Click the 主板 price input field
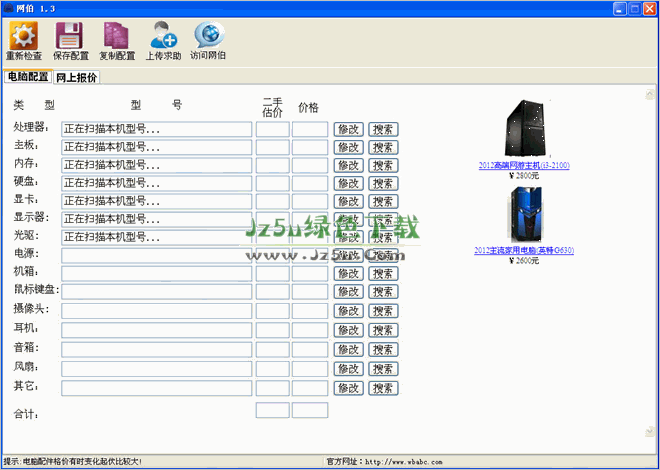The height and width of the screenshot is (470, 660). (310, 147)
